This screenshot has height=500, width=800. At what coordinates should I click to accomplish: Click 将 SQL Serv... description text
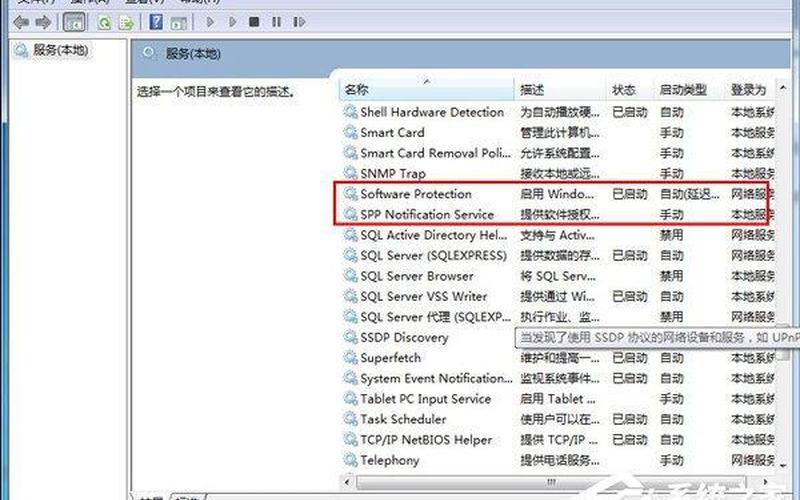(558, 276)
